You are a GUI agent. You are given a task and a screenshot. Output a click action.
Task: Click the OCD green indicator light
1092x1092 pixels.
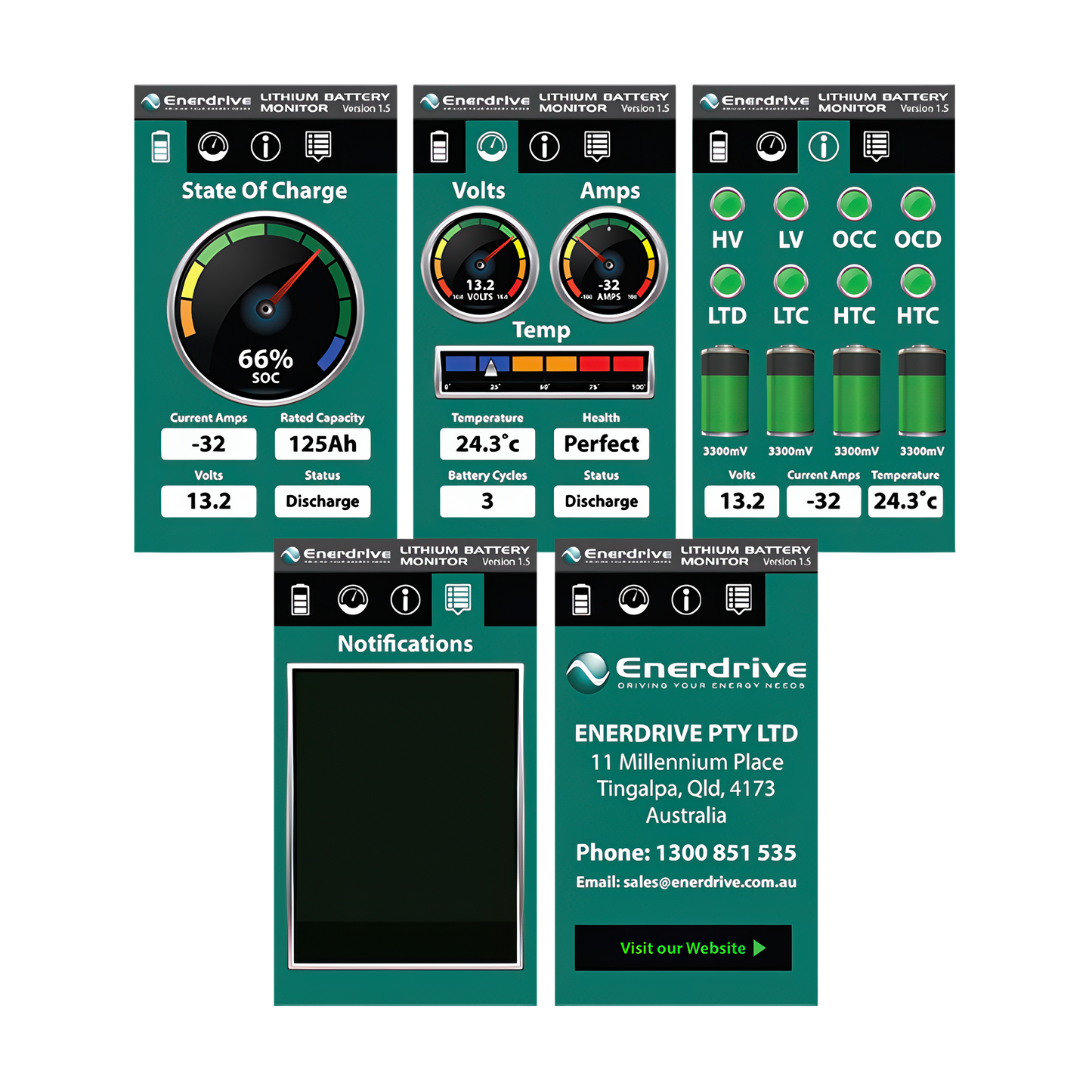pos(918,204)
